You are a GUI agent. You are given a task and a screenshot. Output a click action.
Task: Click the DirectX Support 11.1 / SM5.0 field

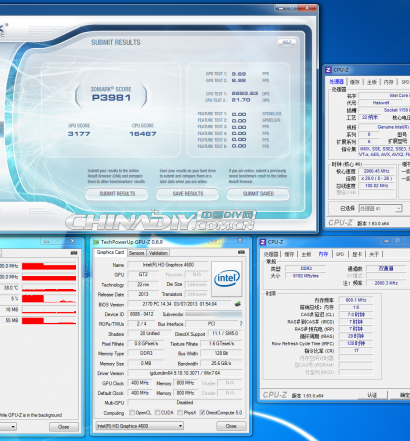point(225,333)
